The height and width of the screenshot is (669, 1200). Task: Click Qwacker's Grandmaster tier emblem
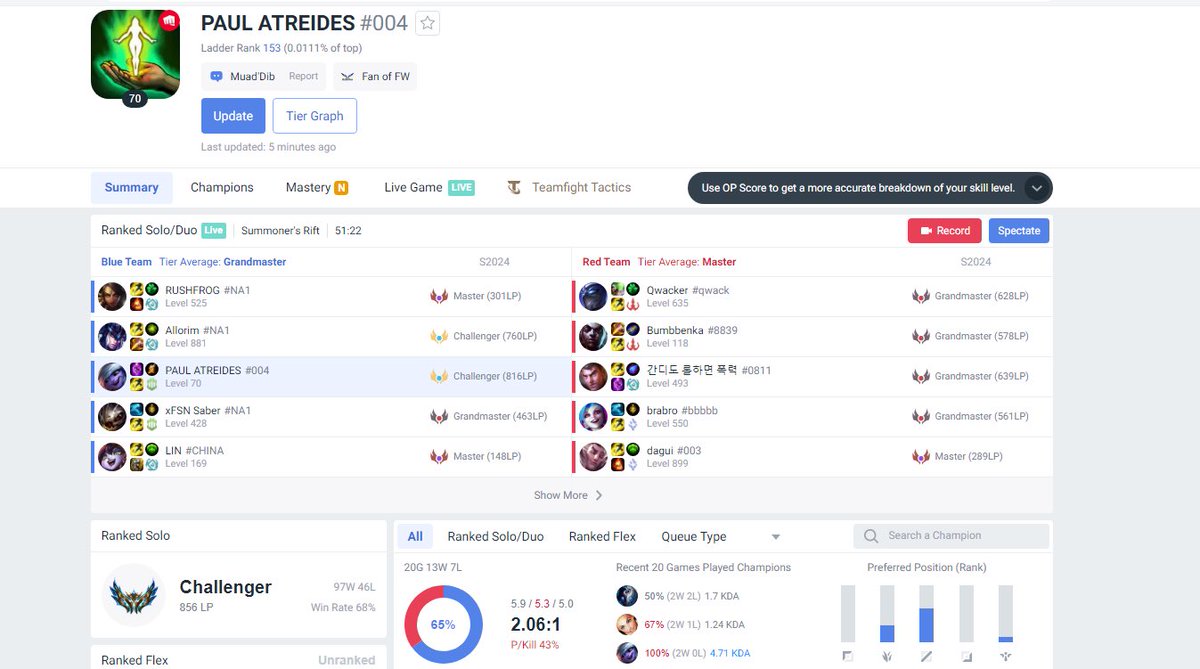tap(921, 296)
